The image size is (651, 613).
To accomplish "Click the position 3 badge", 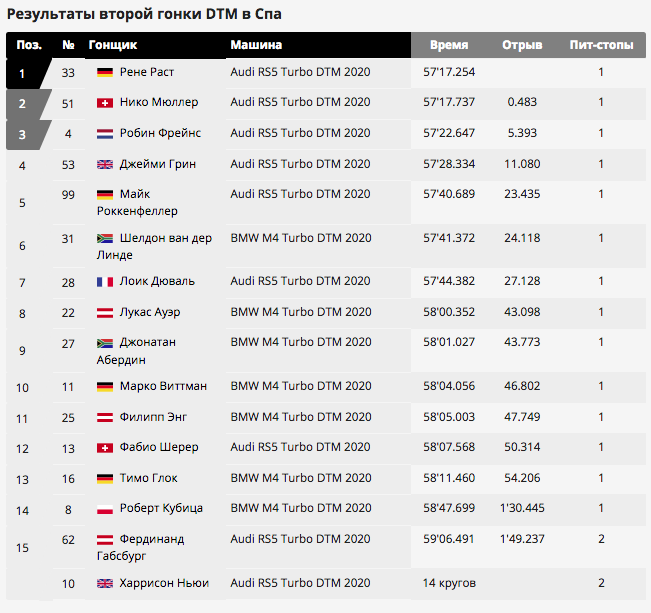I will [28, 135].
